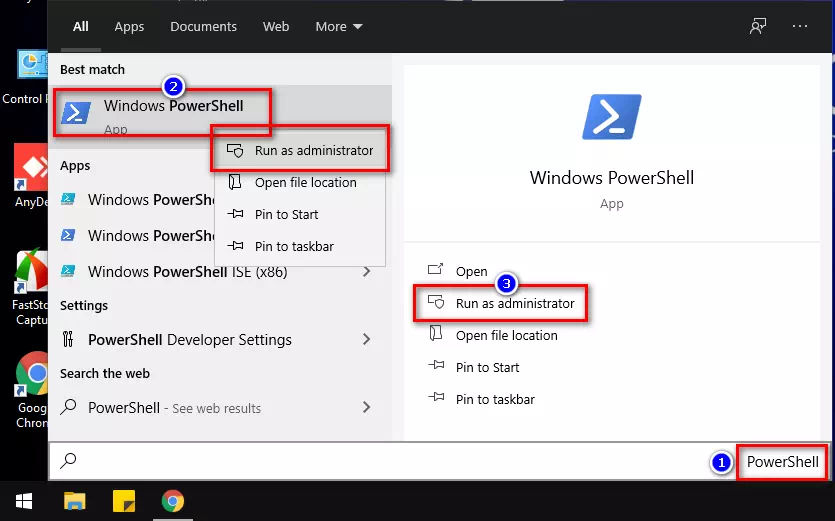The width and height of the screenshot is (835, 521).
Task: Click Pin to Start in details pane
Action: click(x=487, y=368)
